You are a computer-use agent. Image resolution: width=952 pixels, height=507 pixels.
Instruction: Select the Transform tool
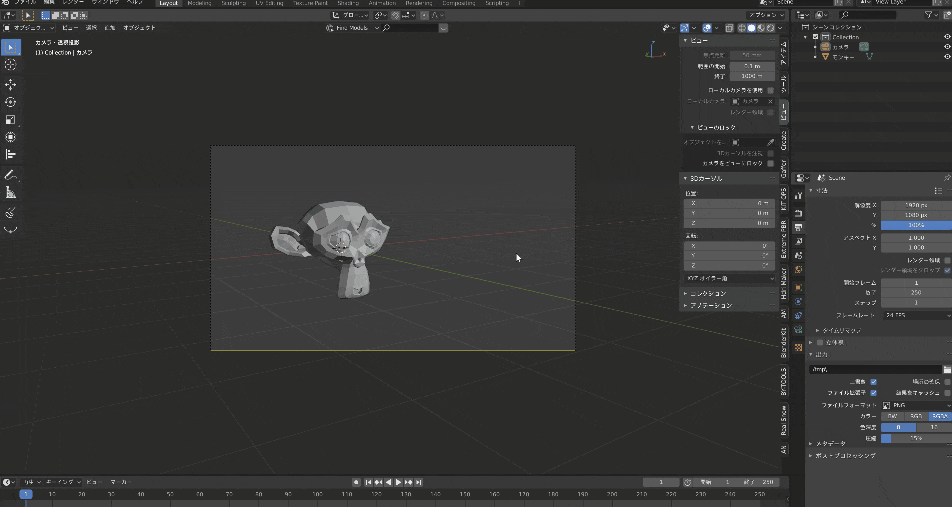[x=11, y=137]
